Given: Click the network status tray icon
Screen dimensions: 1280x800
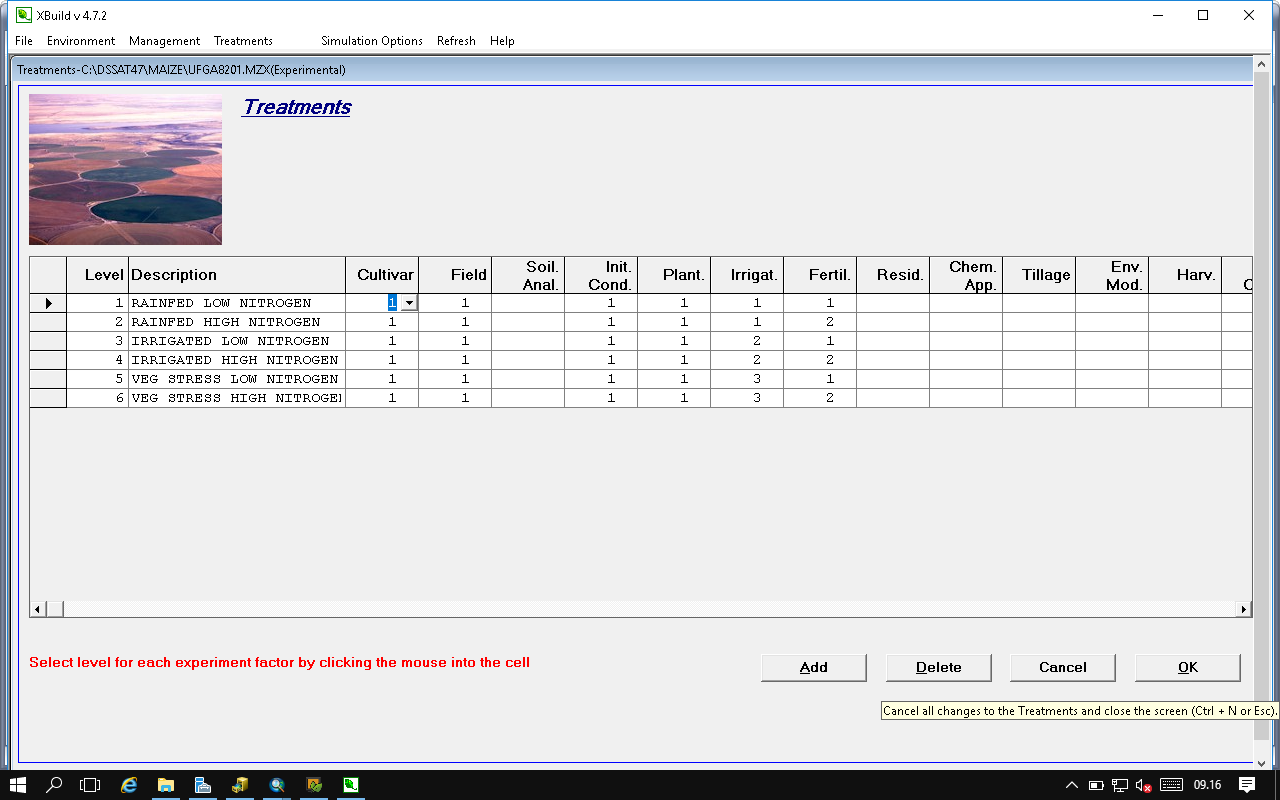Looking at the screenshot, I should coord(1120,785).
